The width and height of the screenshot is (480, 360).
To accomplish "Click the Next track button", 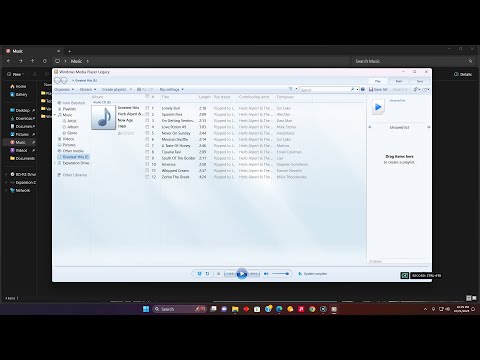I will [x=254, y=274].
